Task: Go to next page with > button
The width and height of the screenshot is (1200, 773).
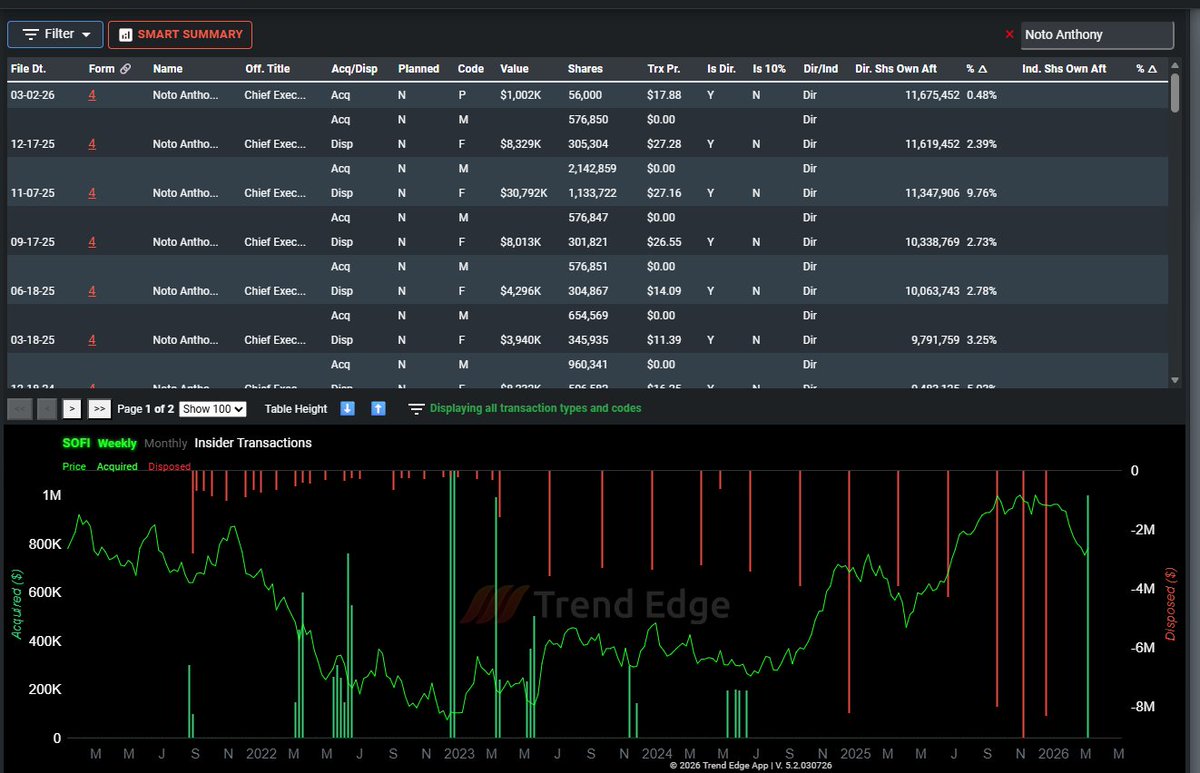Action: (72, 408)
